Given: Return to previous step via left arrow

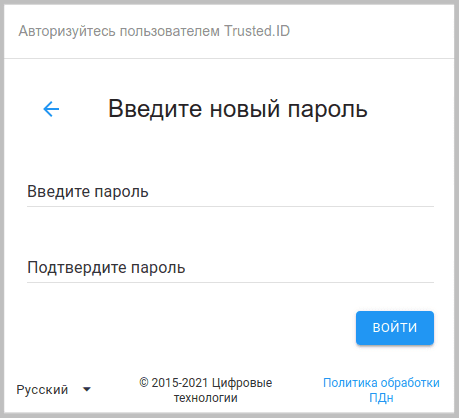Looking at the screenshot, I should pyautogui.click(x=51, y=109).
